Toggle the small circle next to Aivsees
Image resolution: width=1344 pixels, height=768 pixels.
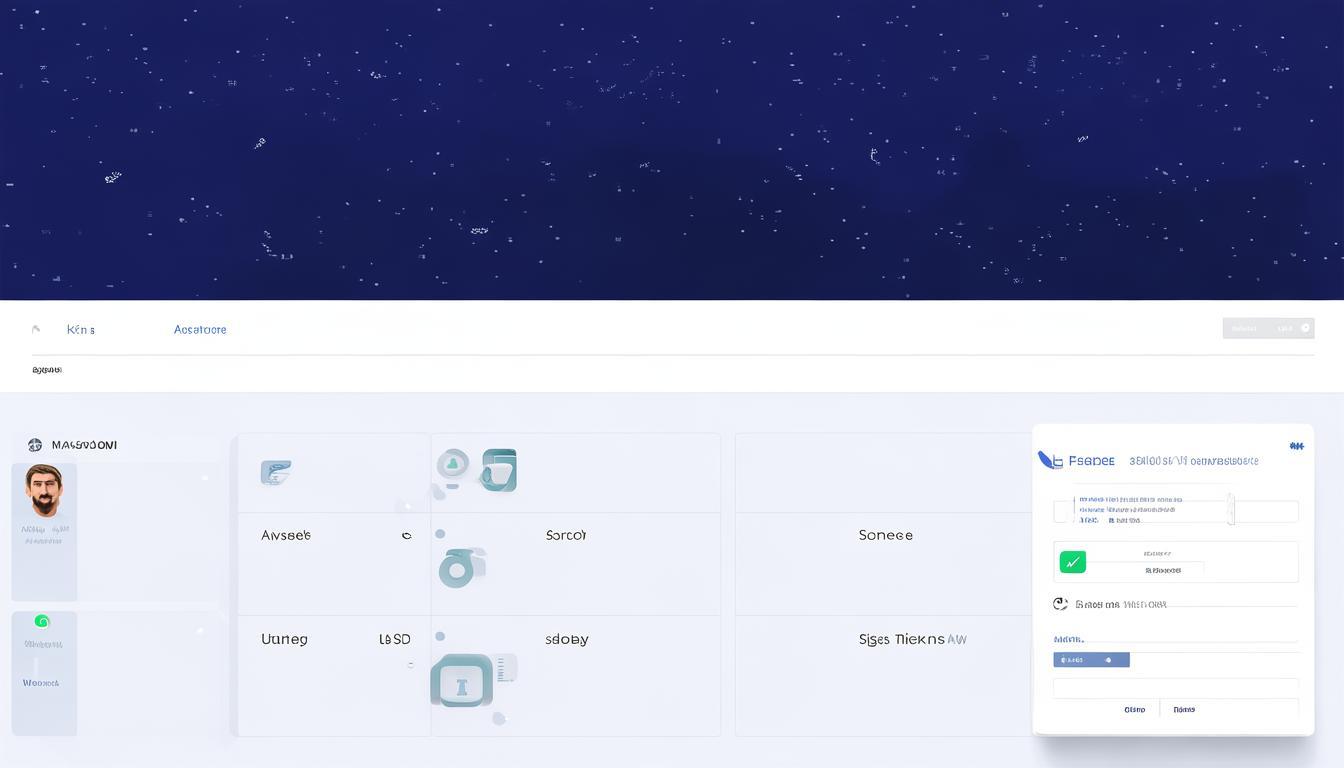(406, 536)
